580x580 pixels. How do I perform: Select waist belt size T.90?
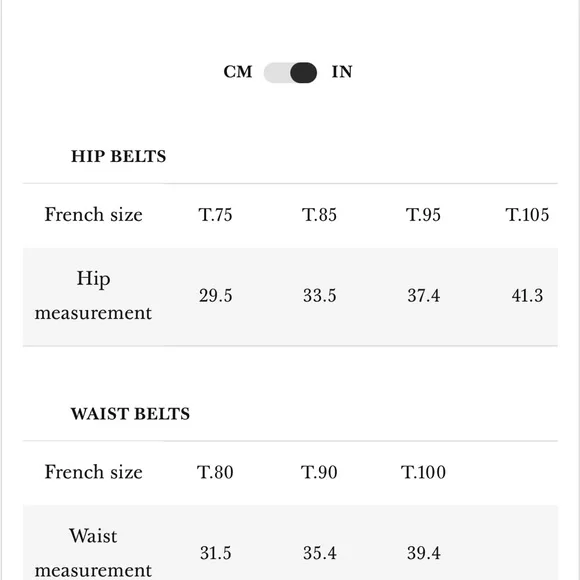point(319,472)
